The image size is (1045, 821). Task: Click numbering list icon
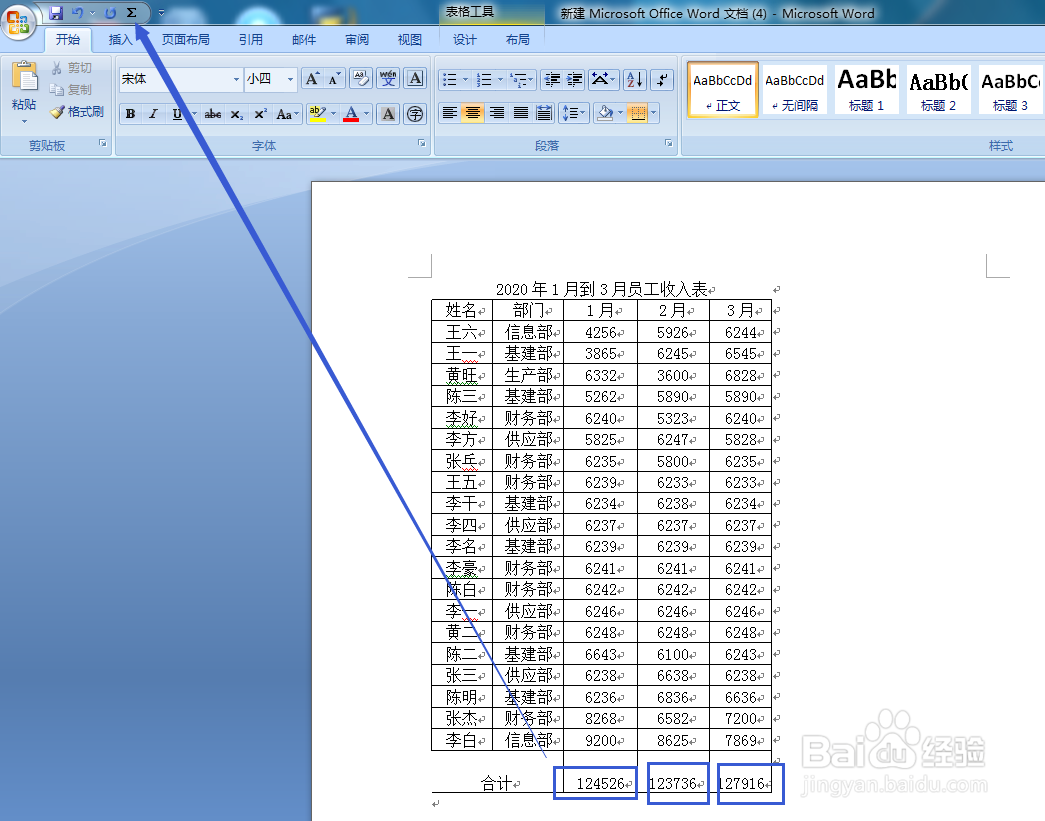pyautogui.click(x=485, y=80)
